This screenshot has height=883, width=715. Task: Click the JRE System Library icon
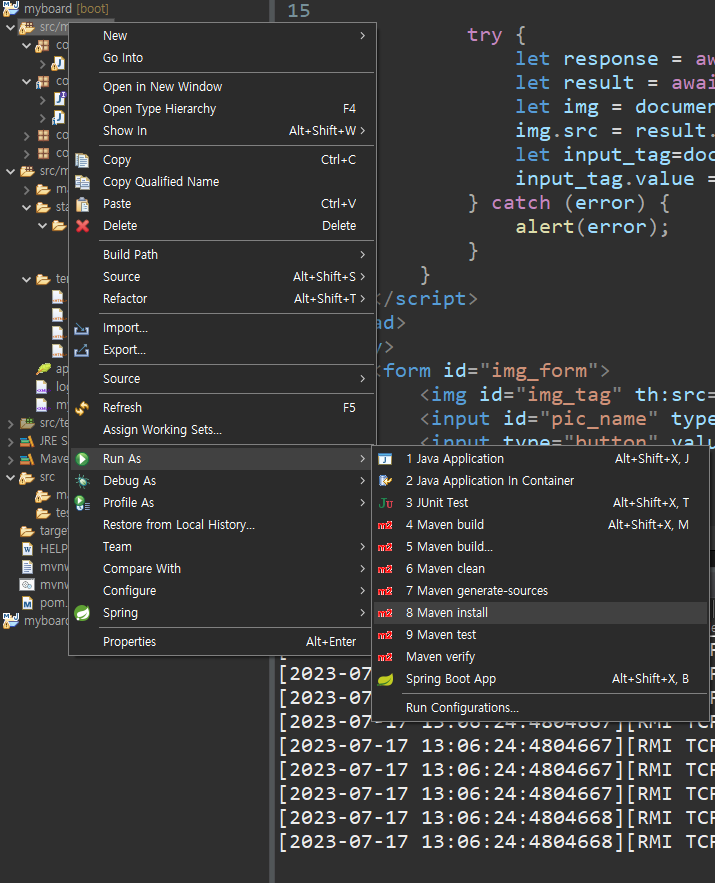[x=27, y=441]
